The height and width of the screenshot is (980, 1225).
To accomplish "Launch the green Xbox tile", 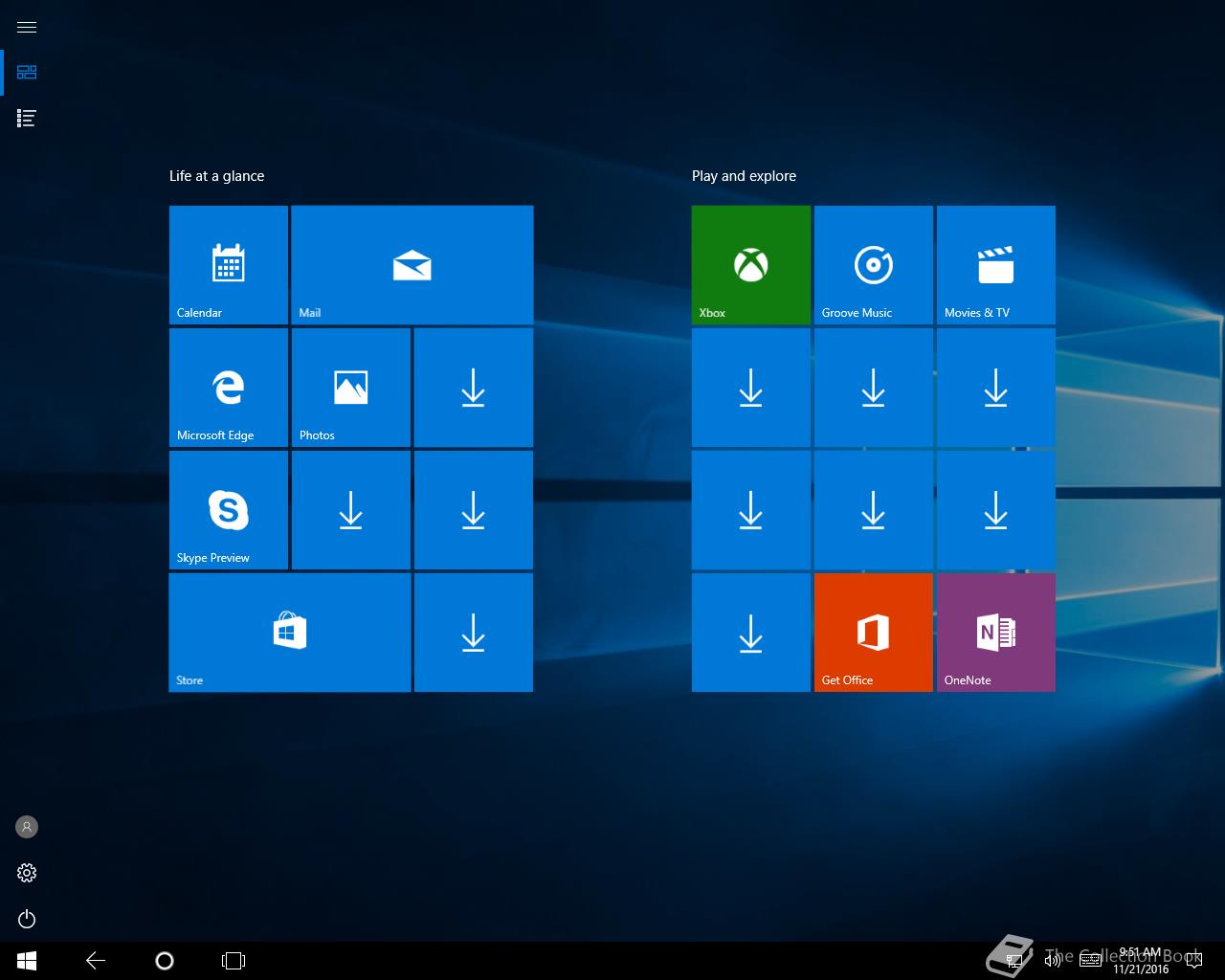I will [x=751, y=265].
